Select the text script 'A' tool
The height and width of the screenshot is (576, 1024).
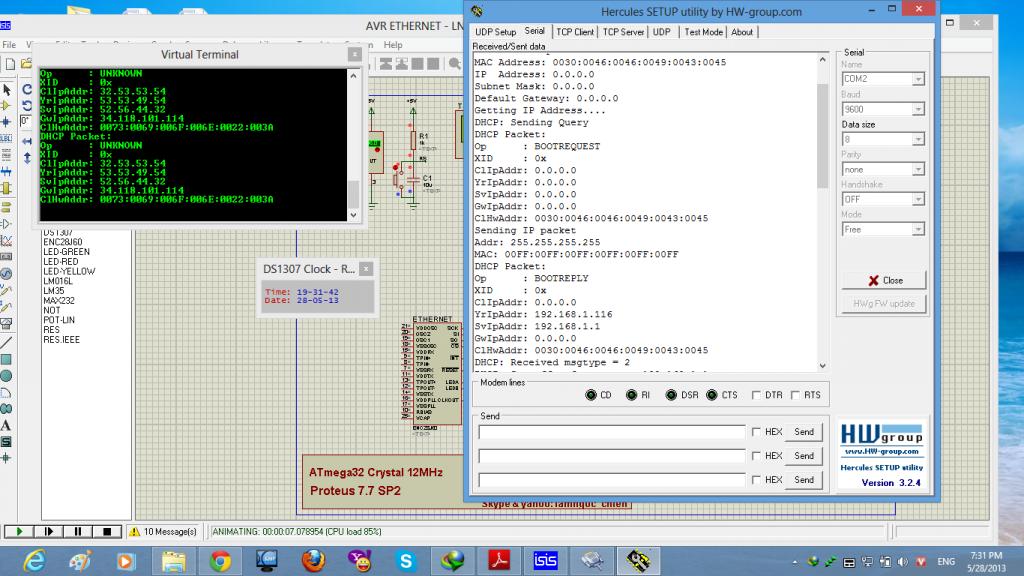click(x=7, y=425)
